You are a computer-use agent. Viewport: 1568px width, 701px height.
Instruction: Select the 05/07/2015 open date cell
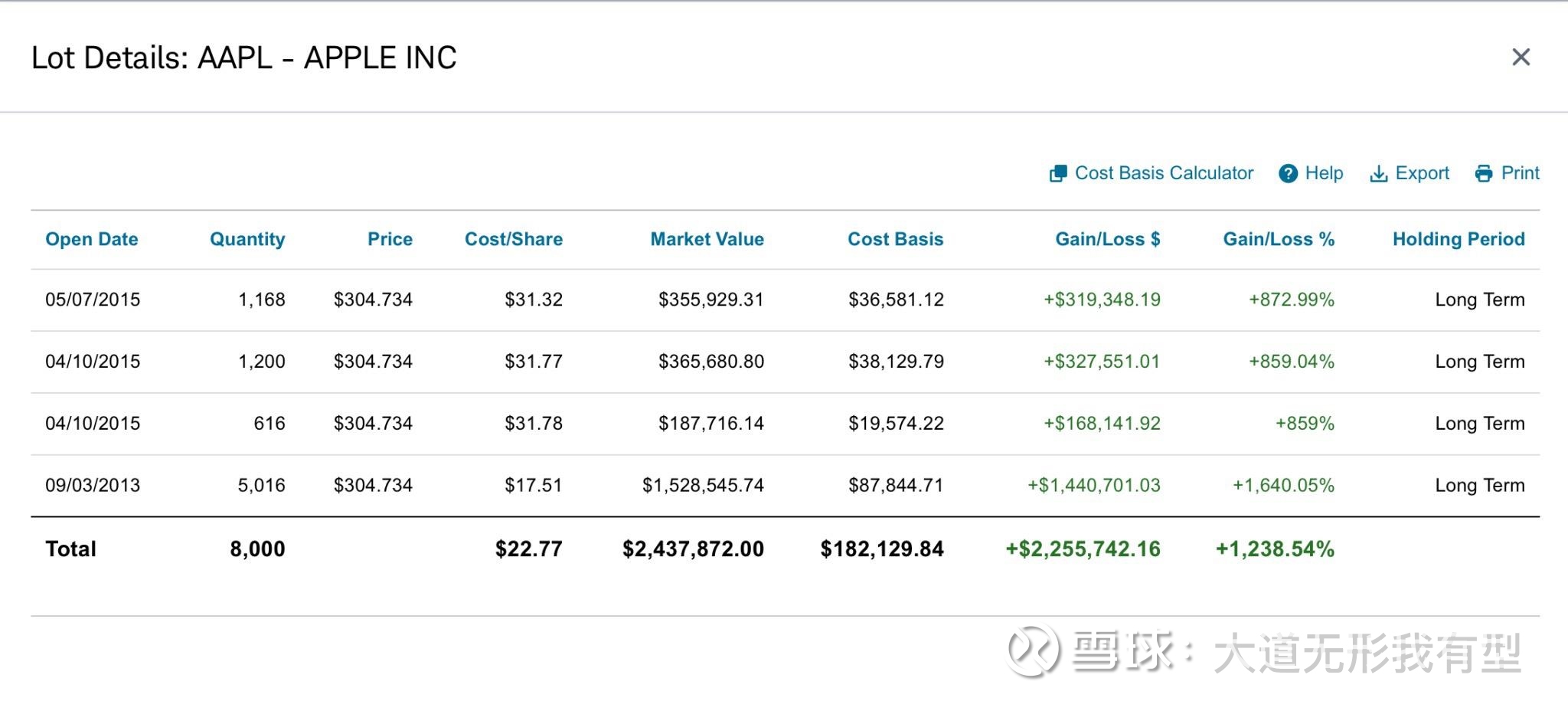(93, 300)
